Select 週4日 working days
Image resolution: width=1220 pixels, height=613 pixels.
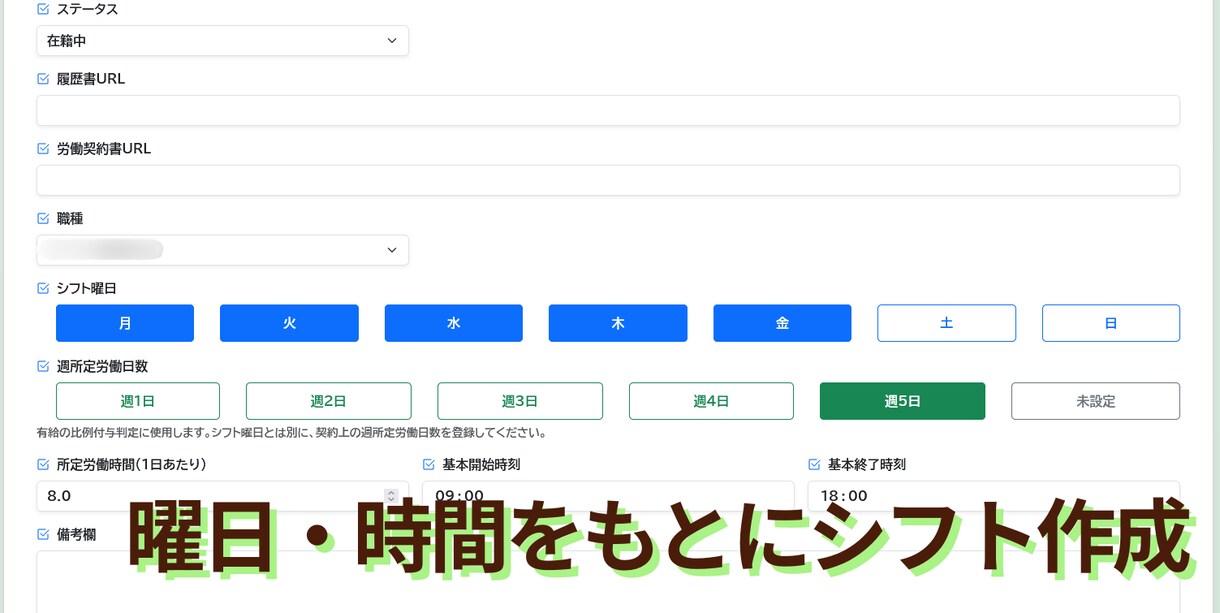(x=711, y=401)
